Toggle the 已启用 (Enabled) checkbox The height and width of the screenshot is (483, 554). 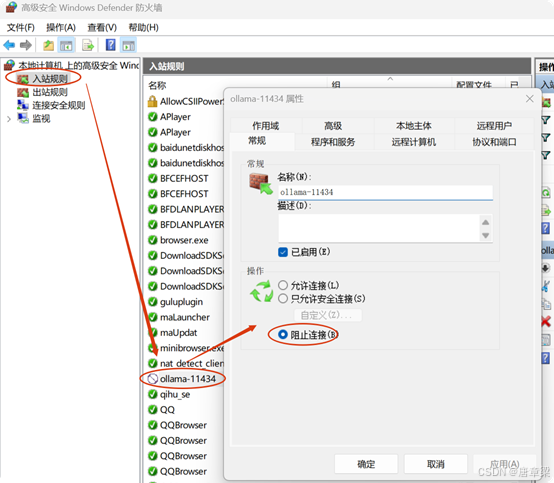coord(283,252)
